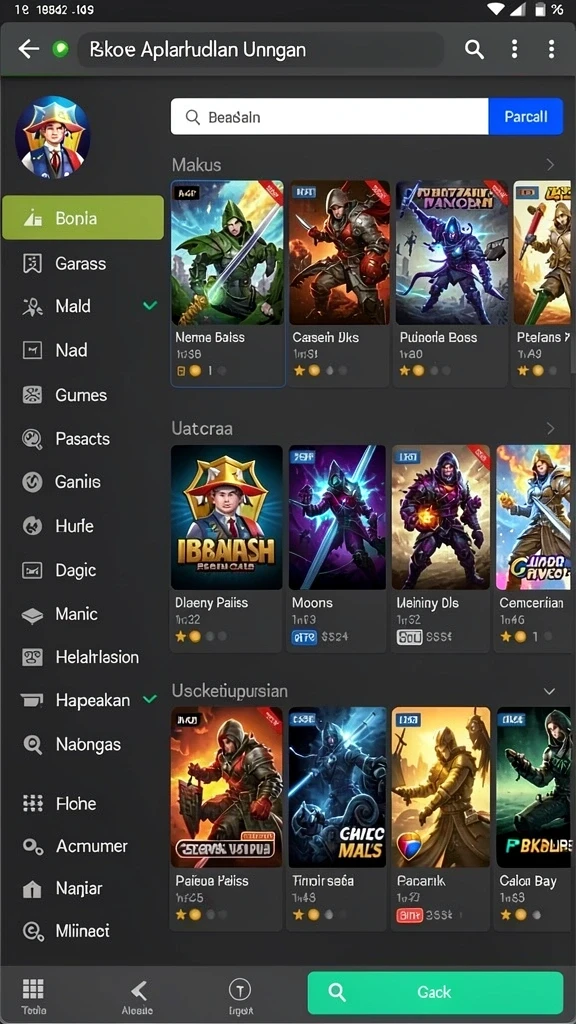Click the Hapeakan sidebar icon
The height and width of the screenshot is (1024, 576).
click(x=32, y=700)
